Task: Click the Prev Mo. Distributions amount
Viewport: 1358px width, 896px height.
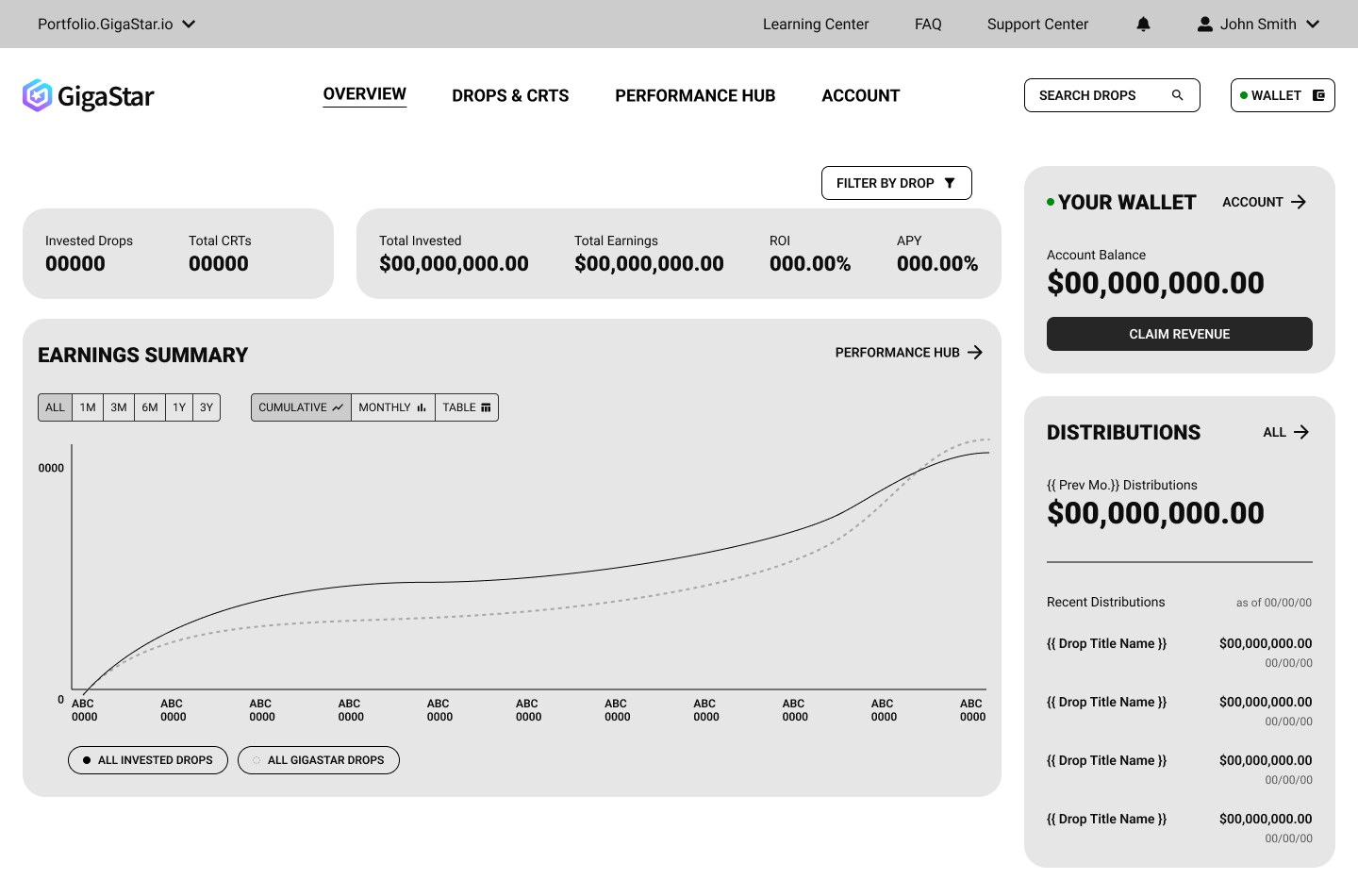Action: (x=1155, y=513)
